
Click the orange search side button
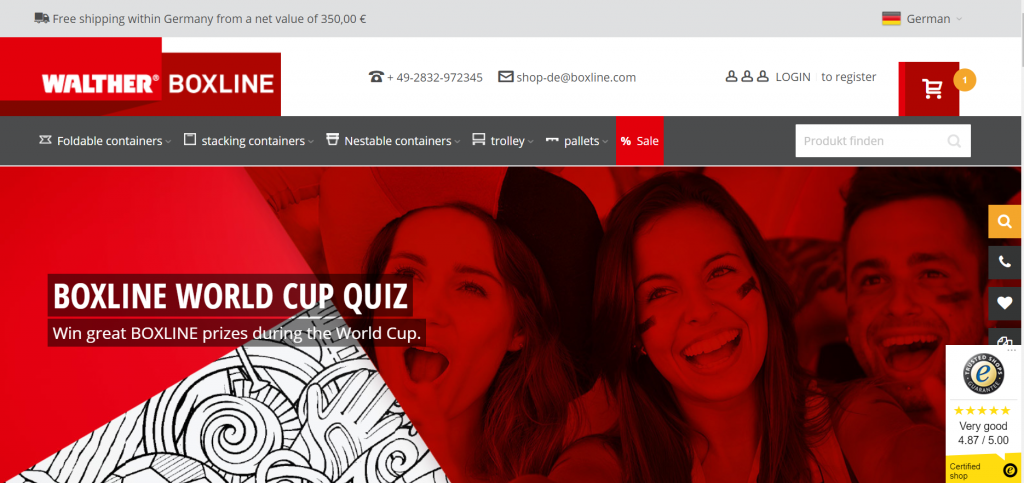tap(1004, 222)
